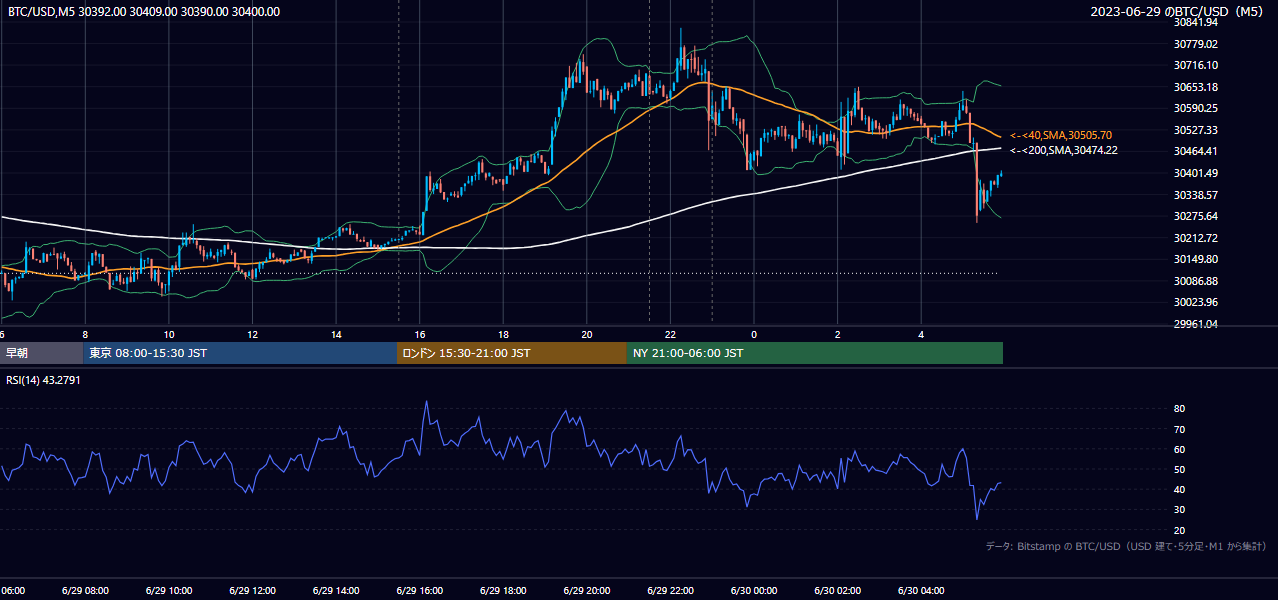
Task: Click the 40 SMA label showing 30505.70
Action: 1061,135
